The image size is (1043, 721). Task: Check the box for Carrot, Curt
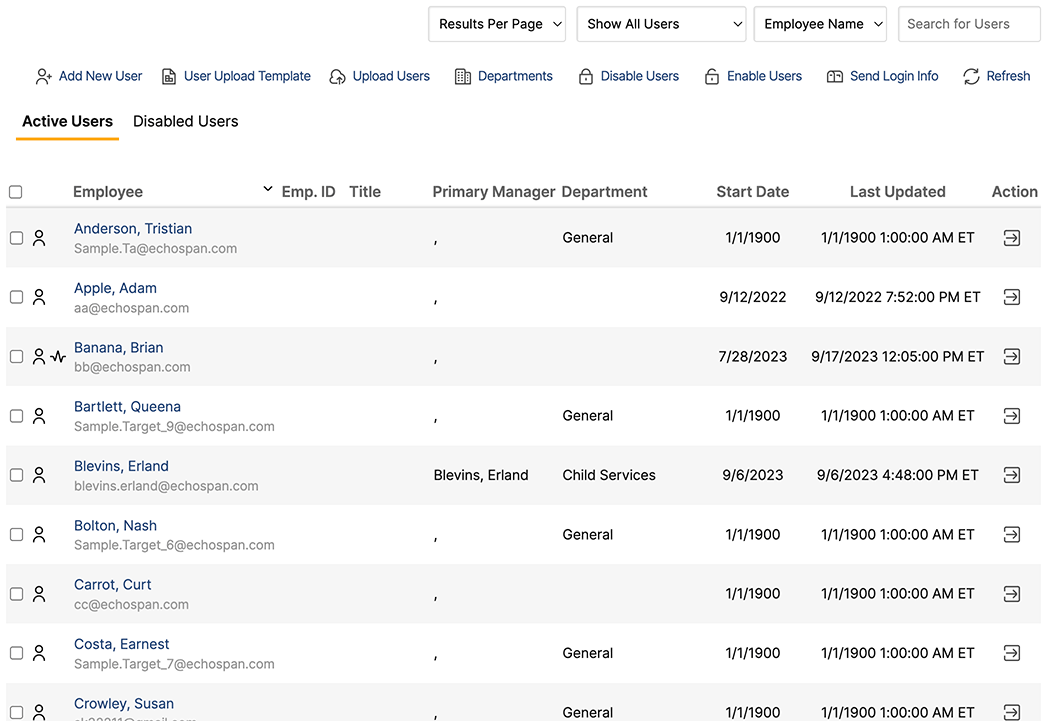coord(17,594)
